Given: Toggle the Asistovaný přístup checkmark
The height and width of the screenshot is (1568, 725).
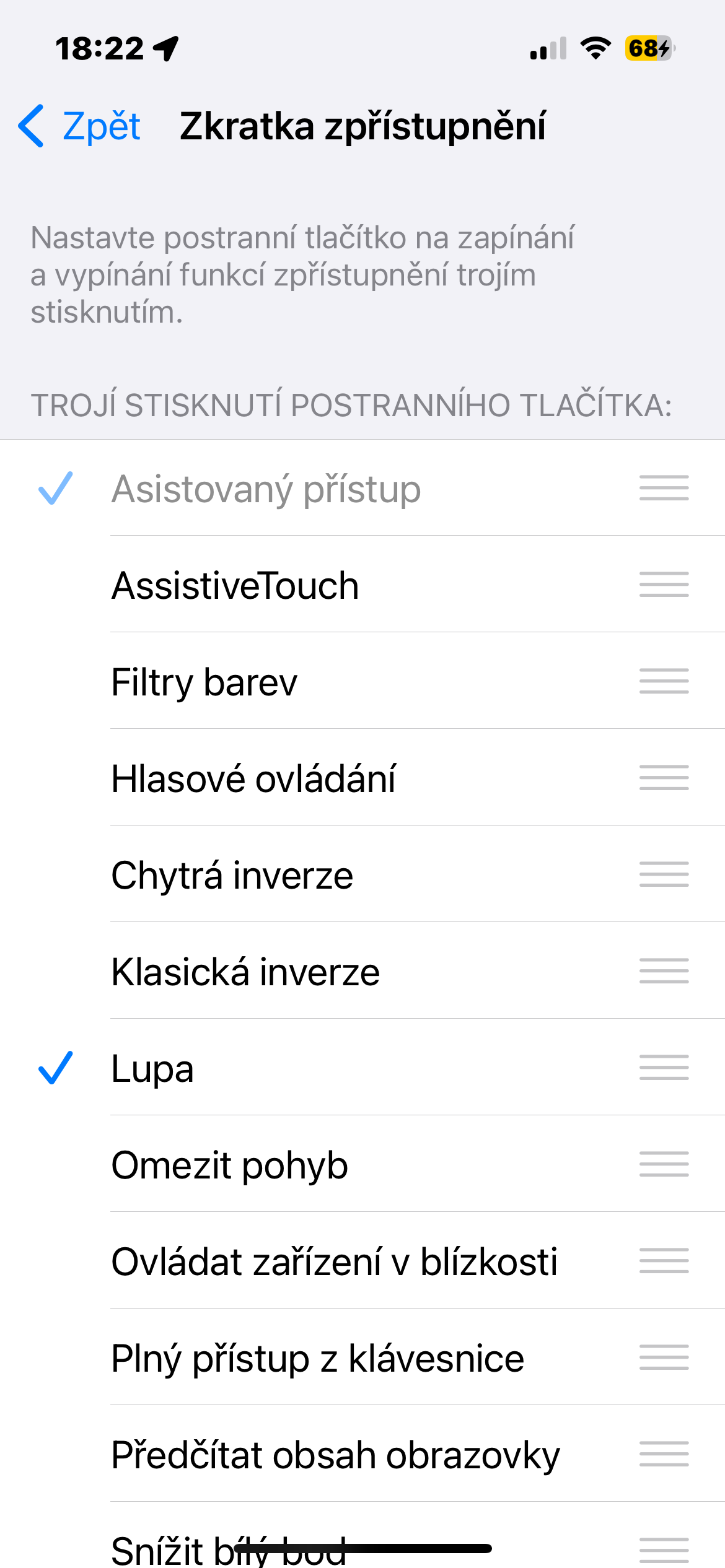Looking at the screenshot, I should point(56,489).
